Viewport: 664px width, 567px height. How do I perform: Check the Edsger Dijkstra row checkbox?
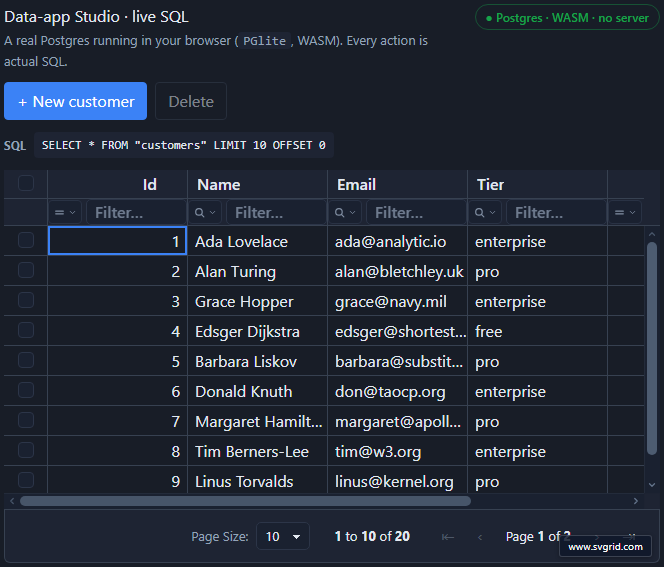[x=26, y=330]
